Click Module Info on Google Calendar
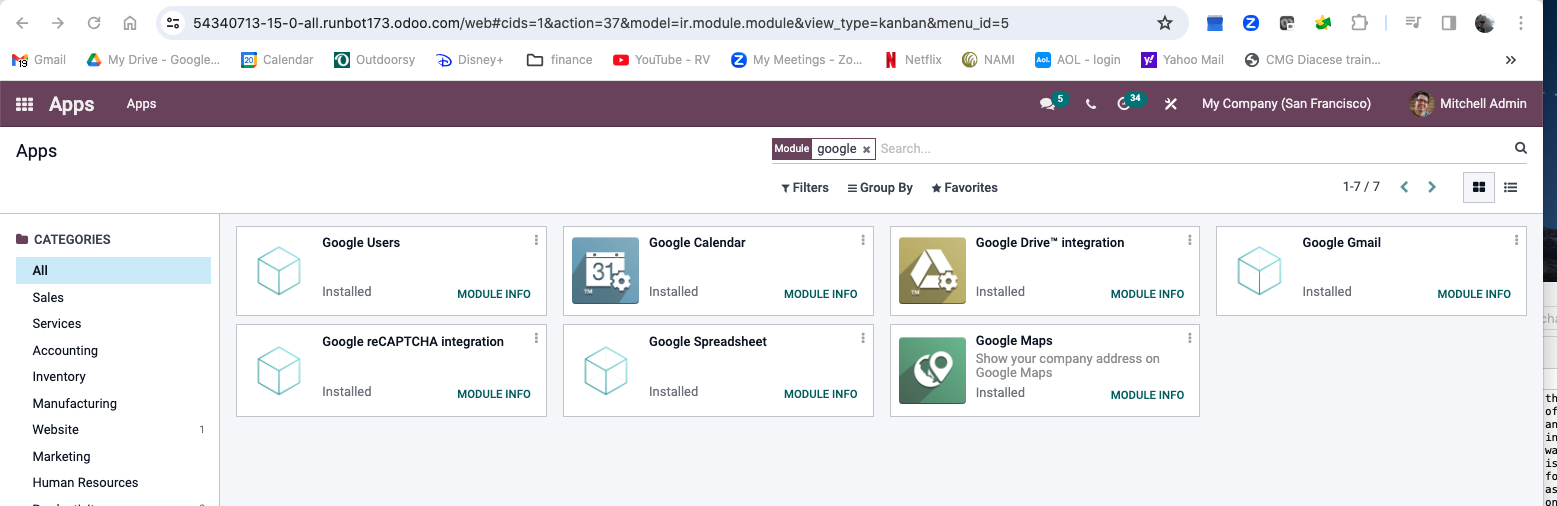1557x506 pixels. coord(821,294)
